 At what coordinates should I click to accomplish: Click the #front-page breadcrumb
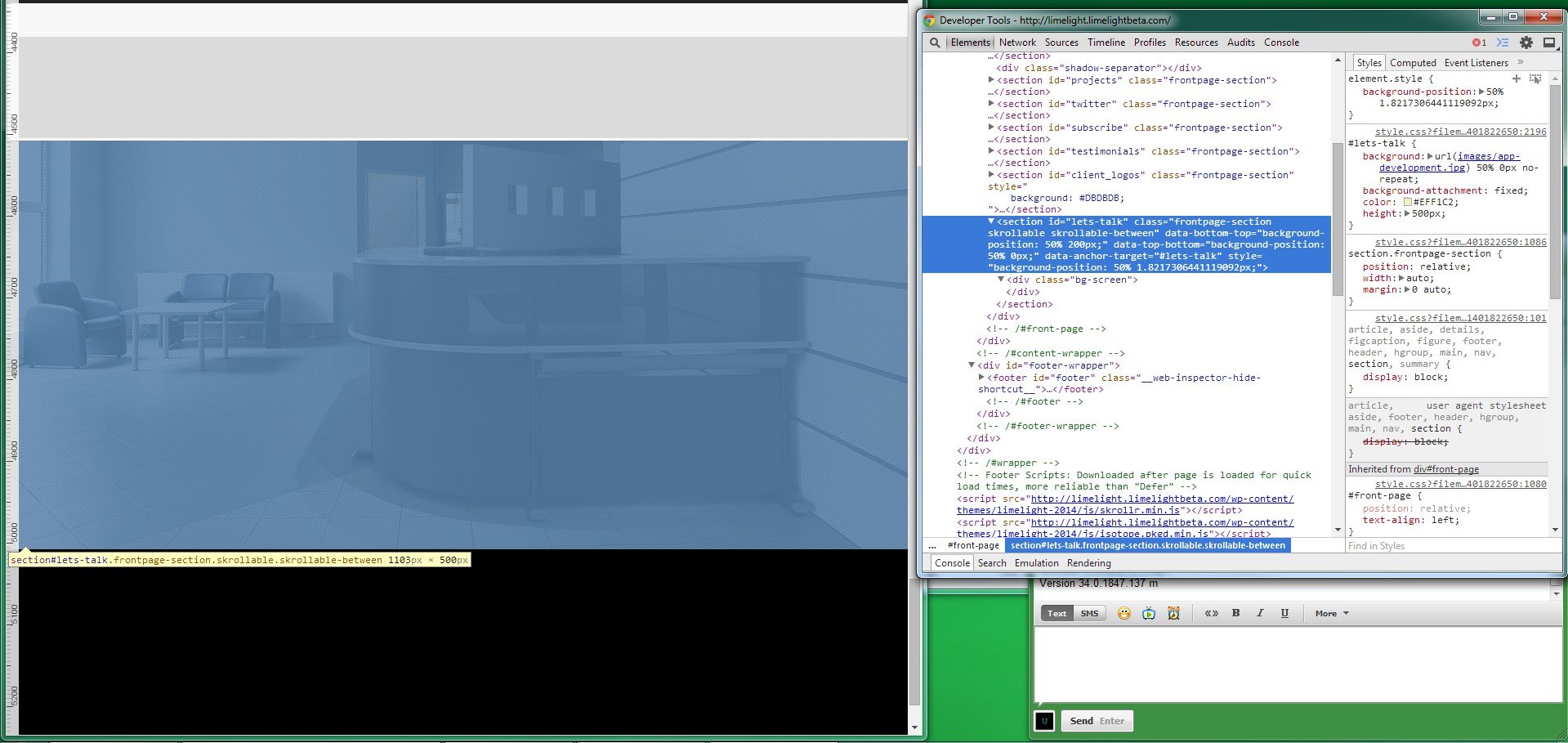(x=973, y=545)
